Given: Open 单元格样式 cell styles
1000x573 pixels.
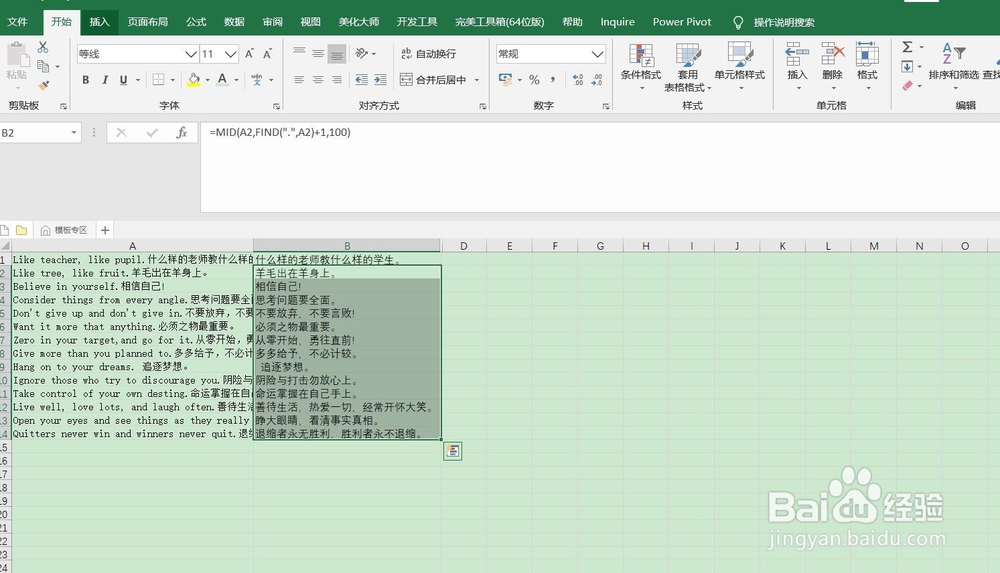Looking at the screenshot, I should [x=740, y=66].
